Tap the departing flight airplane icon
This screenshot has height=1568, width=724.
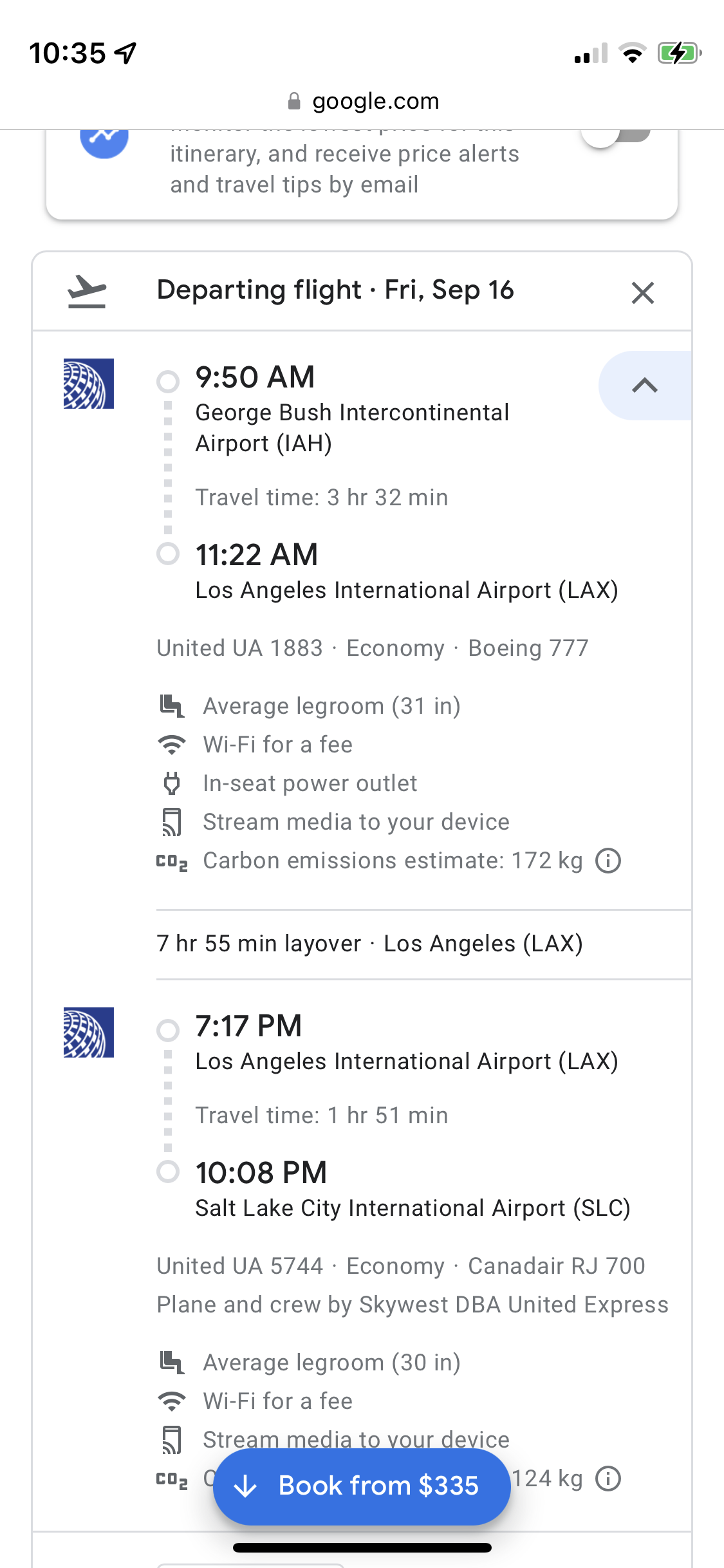coord(87,292)
